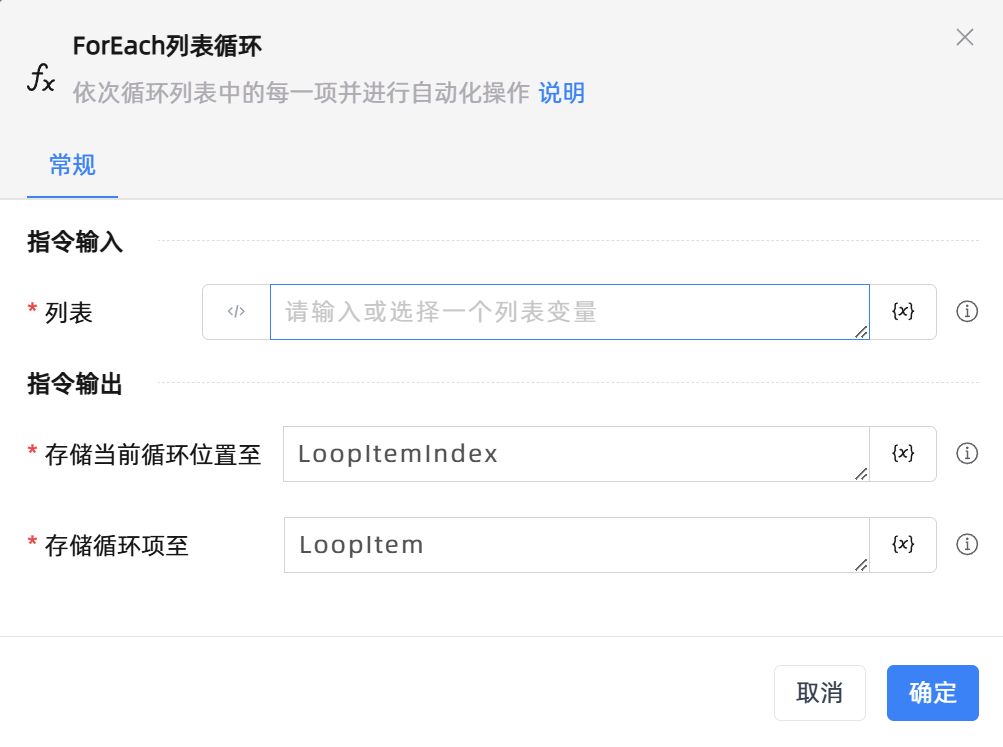Click the info icon beside the 列表 row
This screenshot has width=1003, height=747.
click(x=966, y=312)
